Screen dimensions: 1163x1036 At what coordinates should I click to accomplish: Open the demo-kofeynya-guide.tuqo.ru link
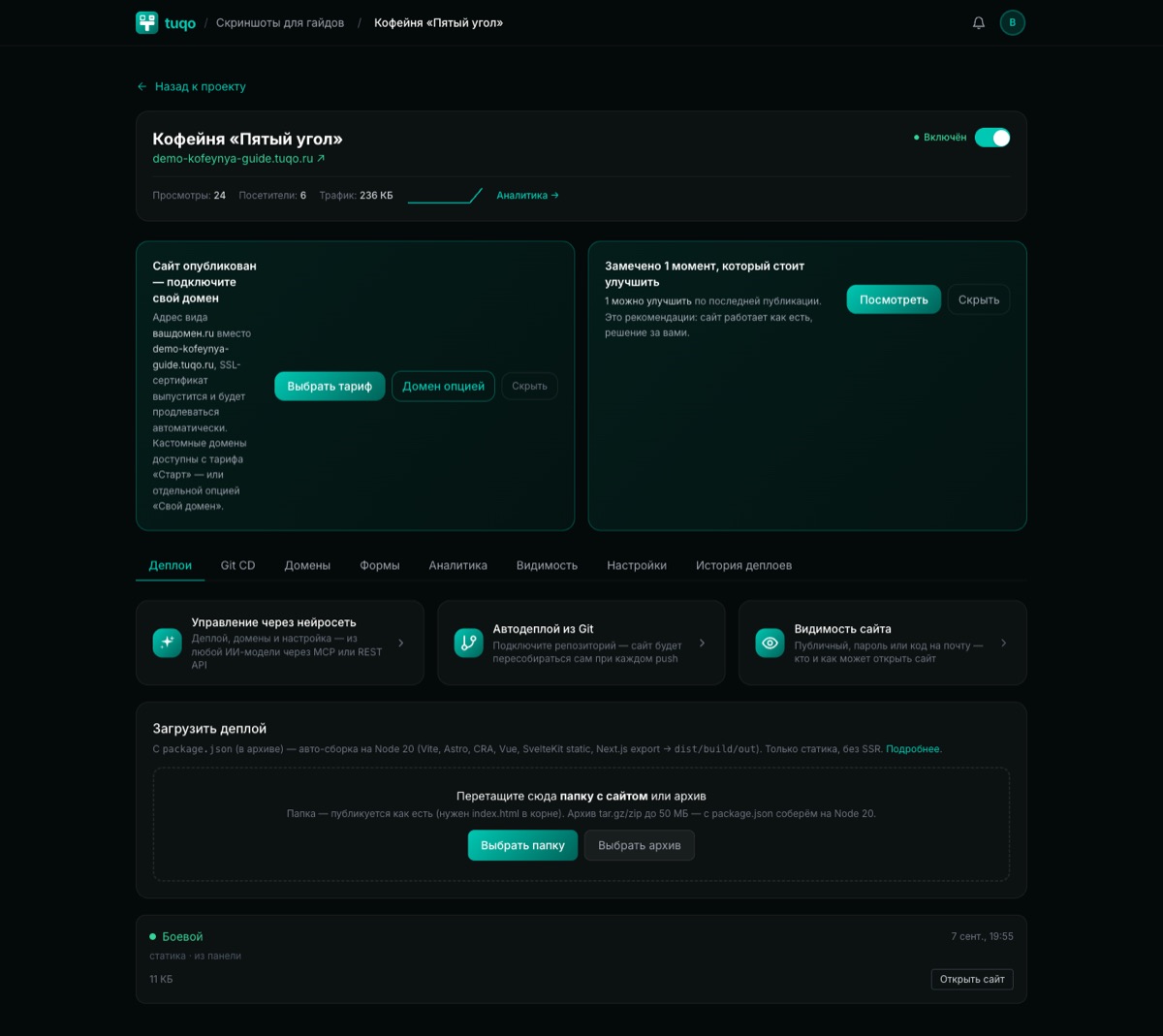point(238,158)
